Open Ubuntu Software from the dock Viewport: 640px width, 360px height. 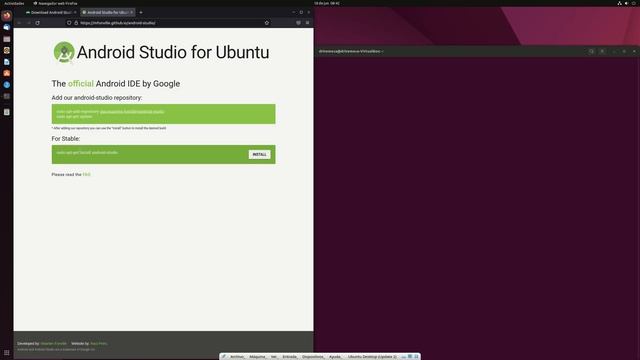point(7,73)
